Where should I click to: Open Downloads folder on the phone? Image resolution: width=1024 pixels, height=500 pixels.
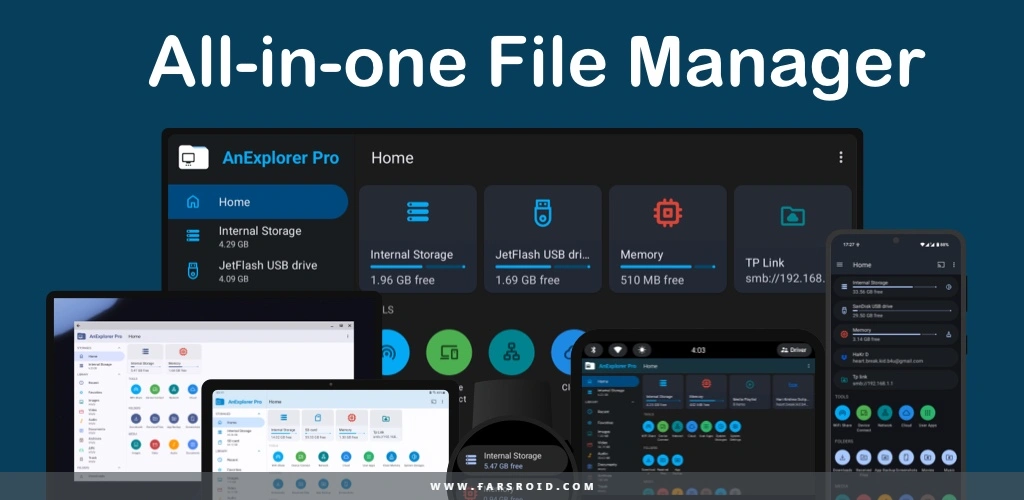[x=842, y=458]
